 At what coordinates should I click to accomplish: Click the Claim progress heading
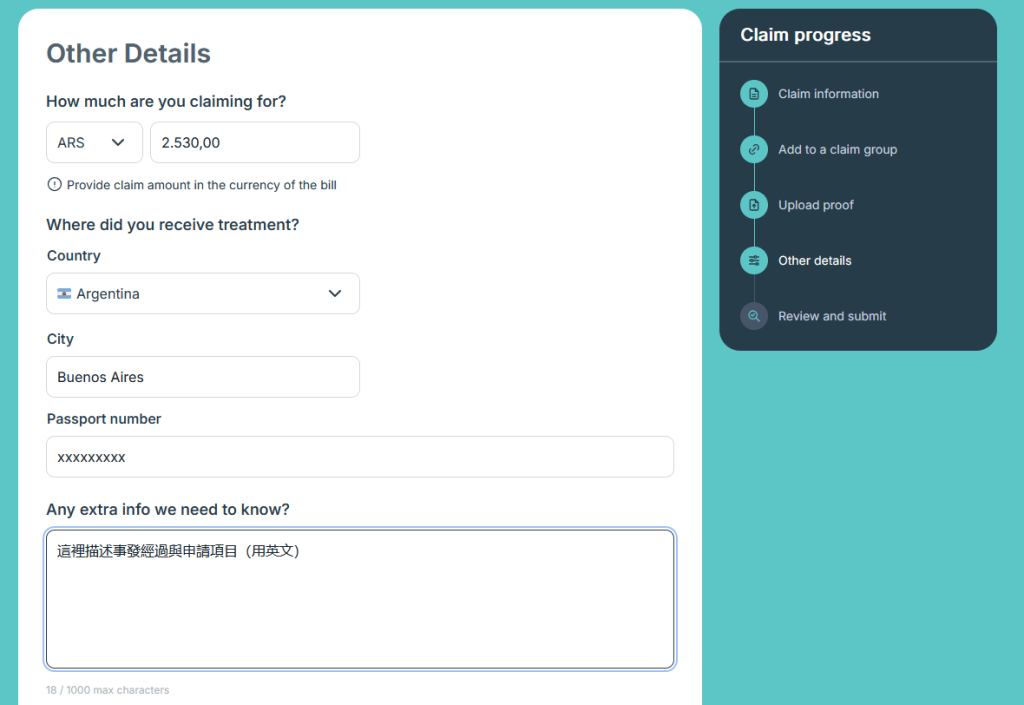805,35
